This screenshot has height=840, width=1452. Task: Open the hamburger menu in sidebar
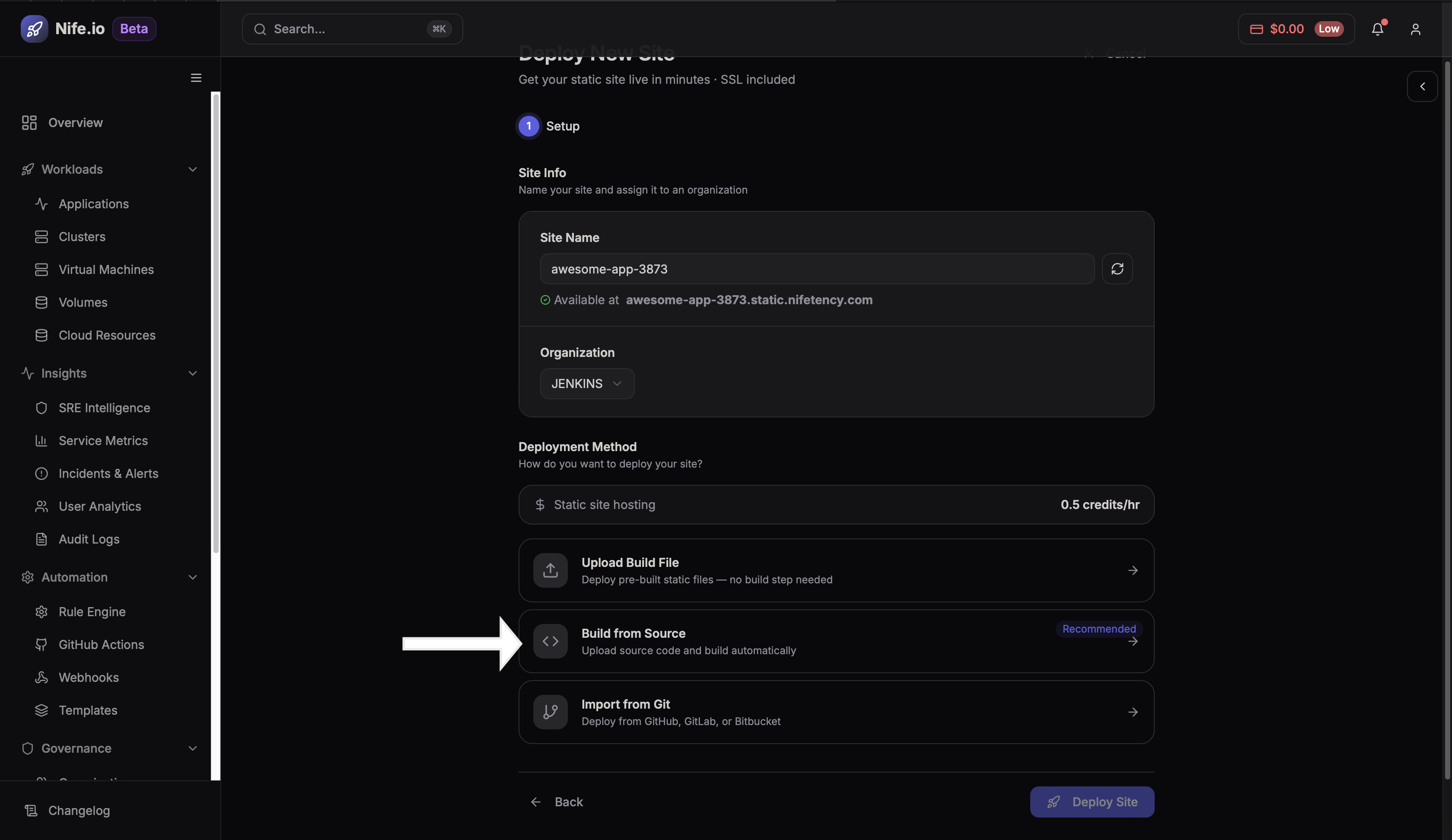(196, 78)
